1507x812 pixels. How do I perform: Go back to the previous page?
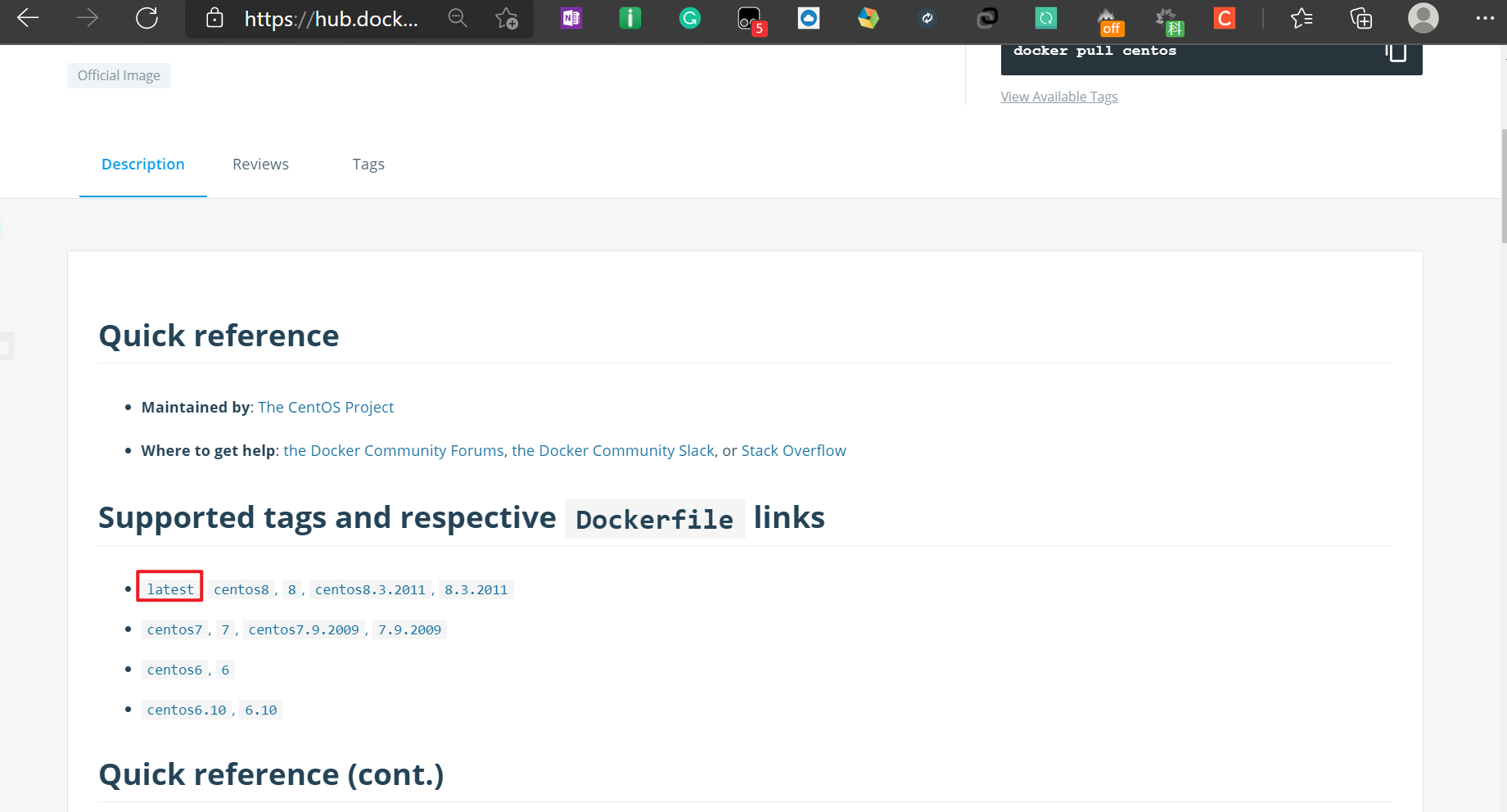point(28,18)
